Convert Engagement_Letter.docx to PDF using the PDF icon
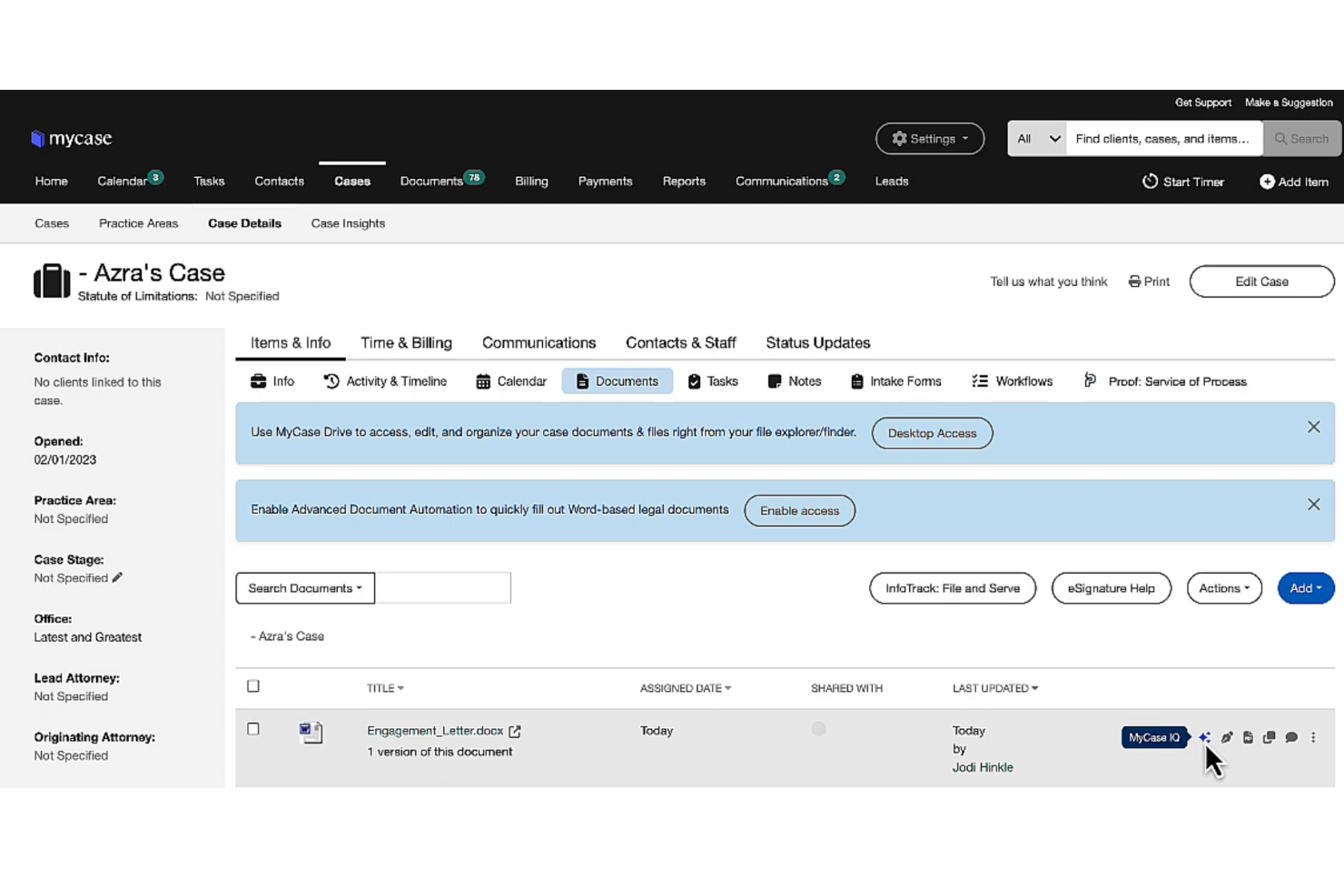The image size is (1344, 896). (x=1249, y=737)
